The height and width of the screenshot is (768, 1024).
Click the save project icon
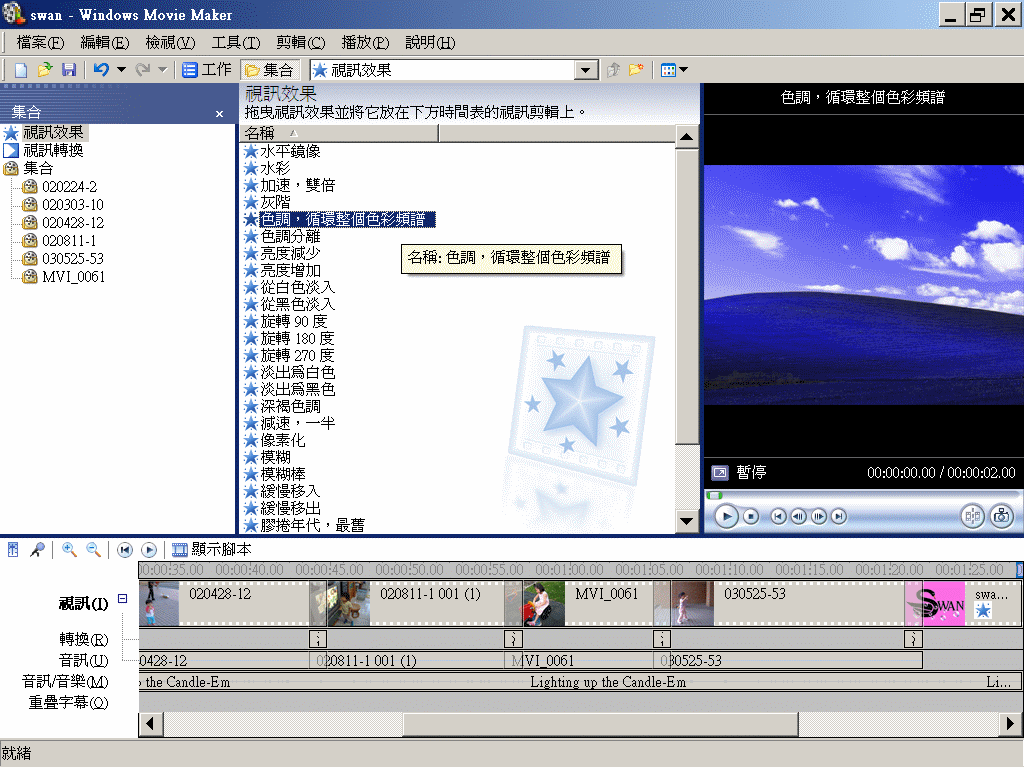(x=69, y=69)
